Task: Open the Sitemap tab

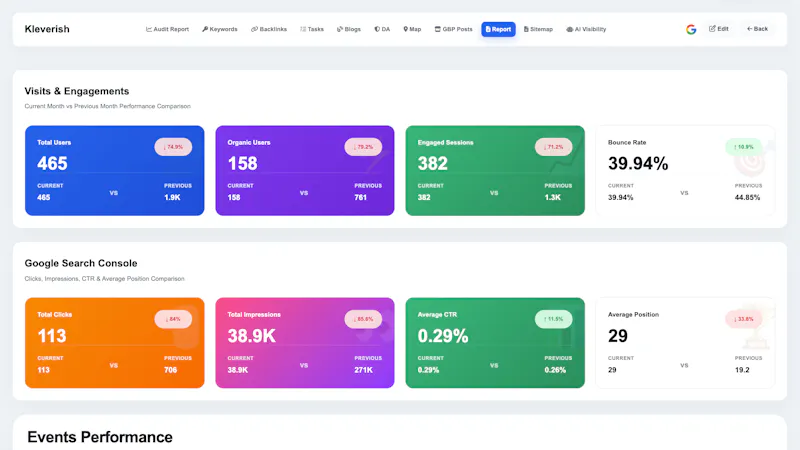Action: 538,29
